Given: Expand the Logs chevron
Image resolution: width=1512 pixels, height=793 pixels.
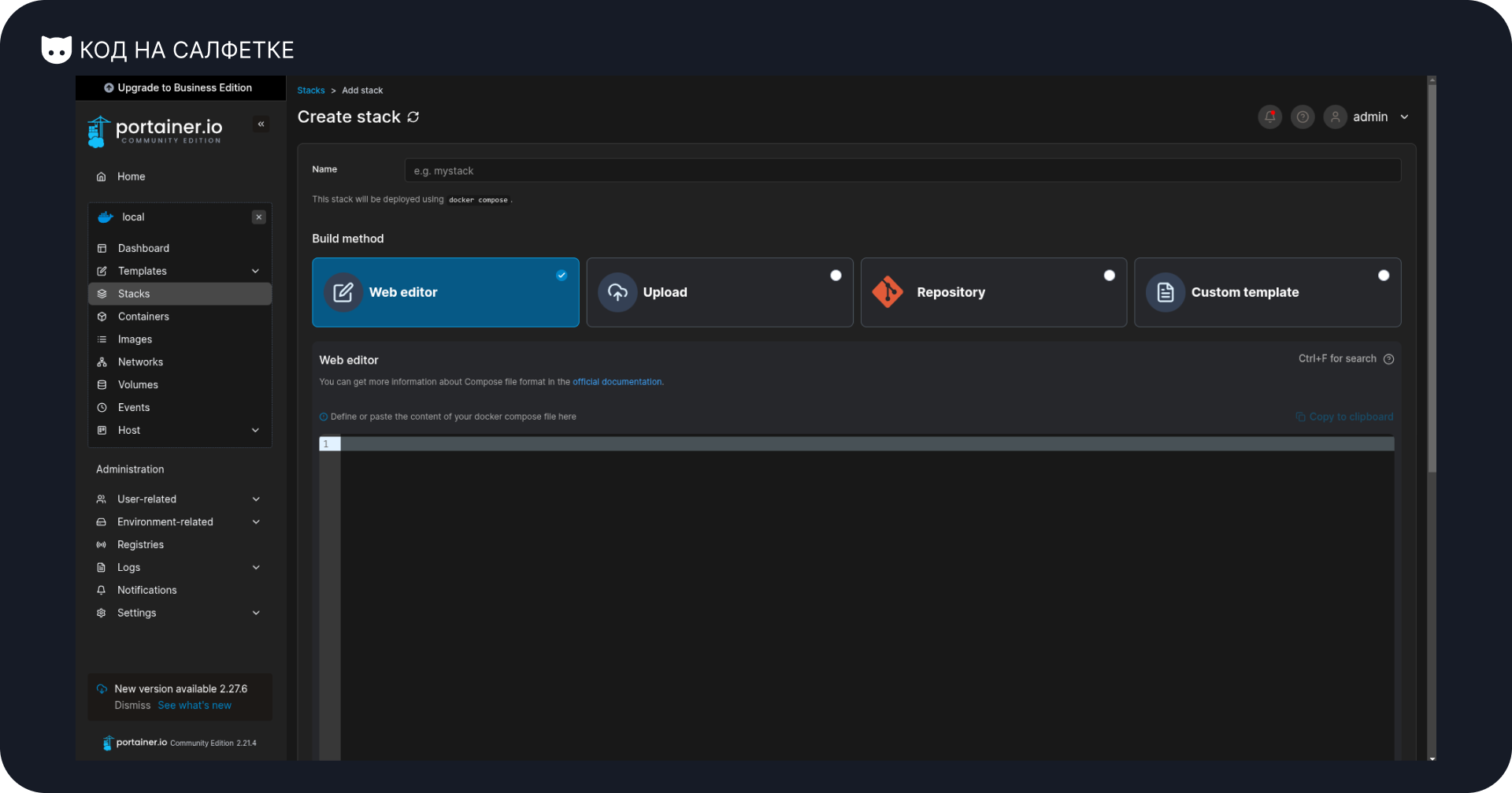Looking at the screenshot, I should [256, 568].
